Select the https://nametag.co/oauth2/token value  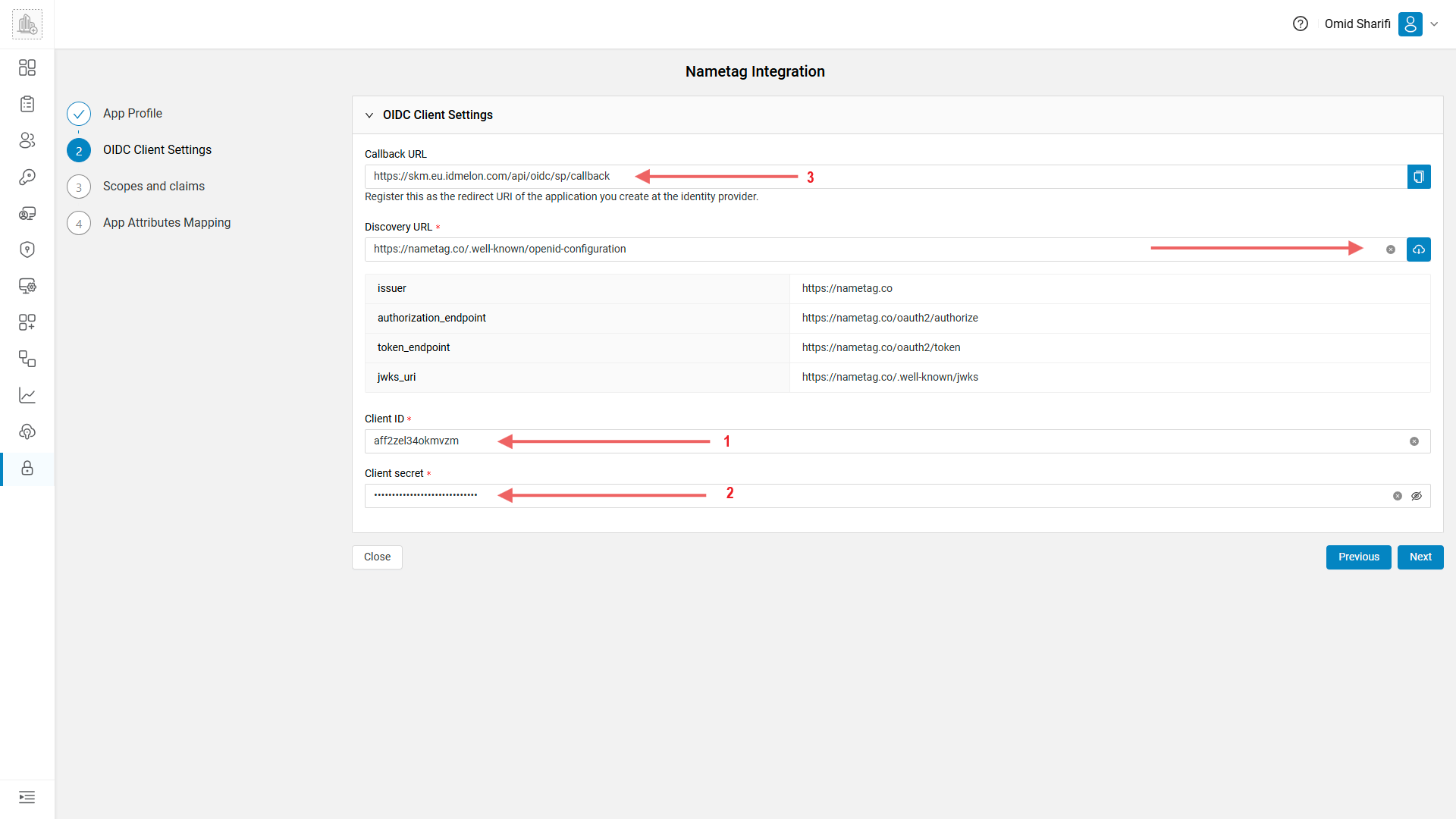[x=881, y=348]
